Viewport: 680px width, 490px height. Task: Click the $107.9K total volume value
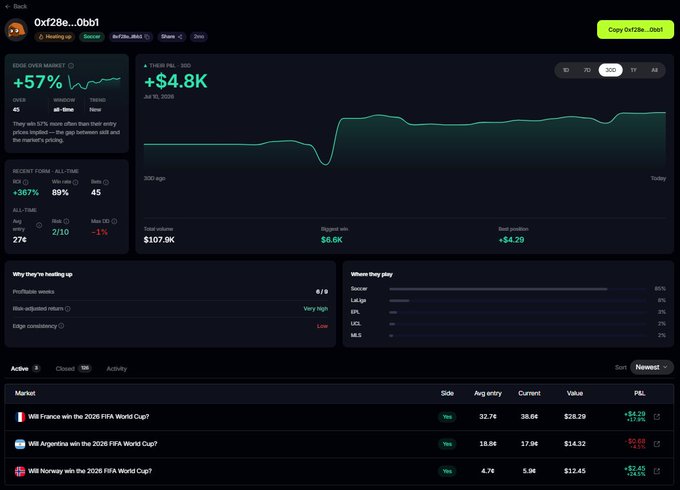coord(159,240)
